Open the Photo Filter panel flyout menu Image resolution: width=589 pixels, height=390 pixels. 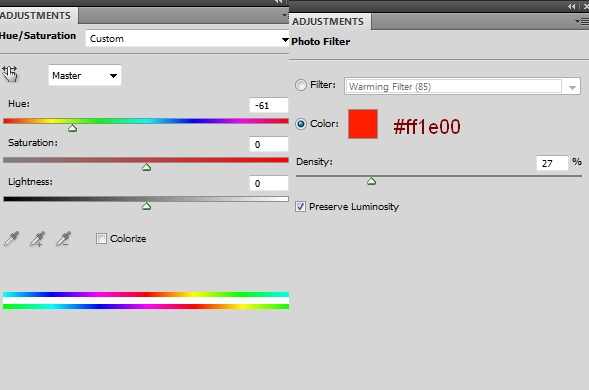click(581, 22)
